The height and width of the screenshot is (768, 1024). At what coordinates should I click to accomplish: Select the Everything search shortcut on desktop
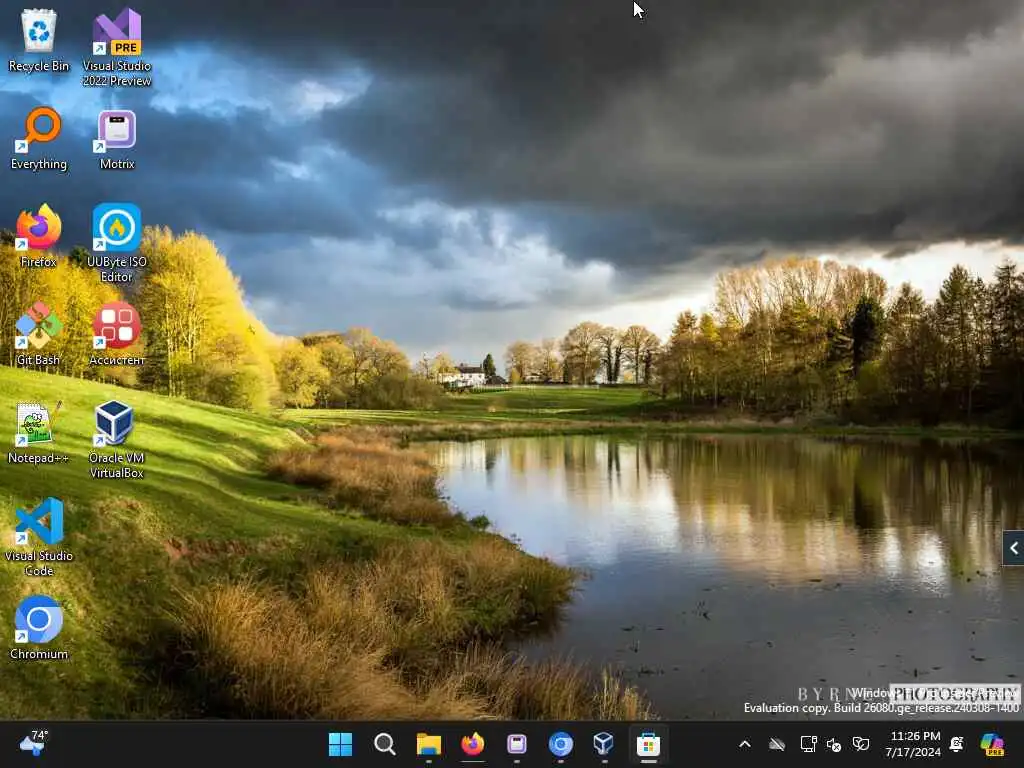pos(39,138)
